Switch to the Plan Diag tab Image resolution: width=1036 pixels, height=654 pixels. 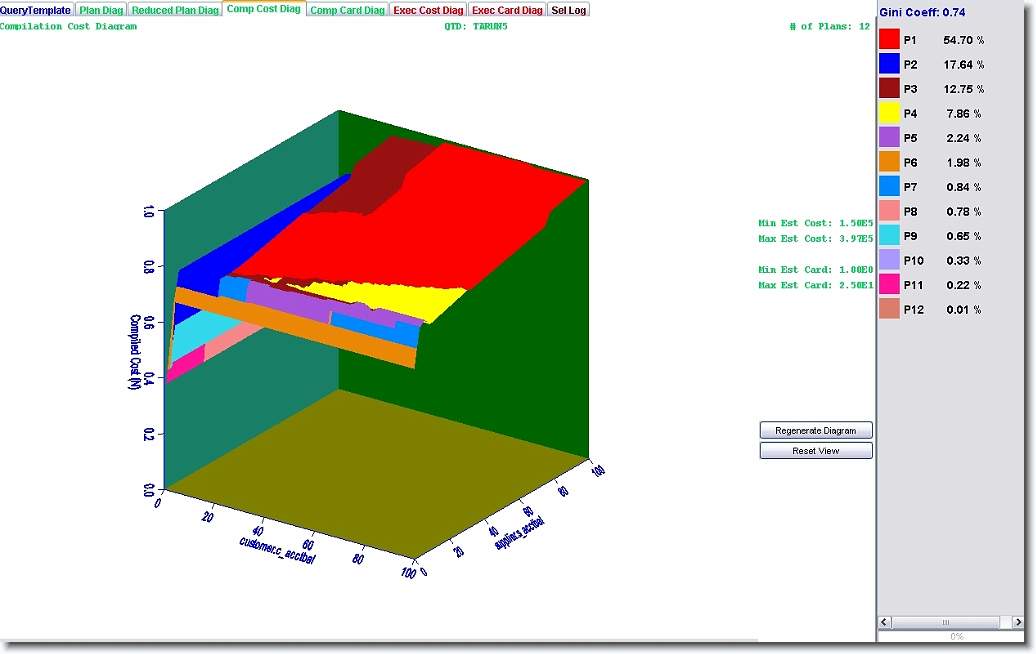(101, 10)
